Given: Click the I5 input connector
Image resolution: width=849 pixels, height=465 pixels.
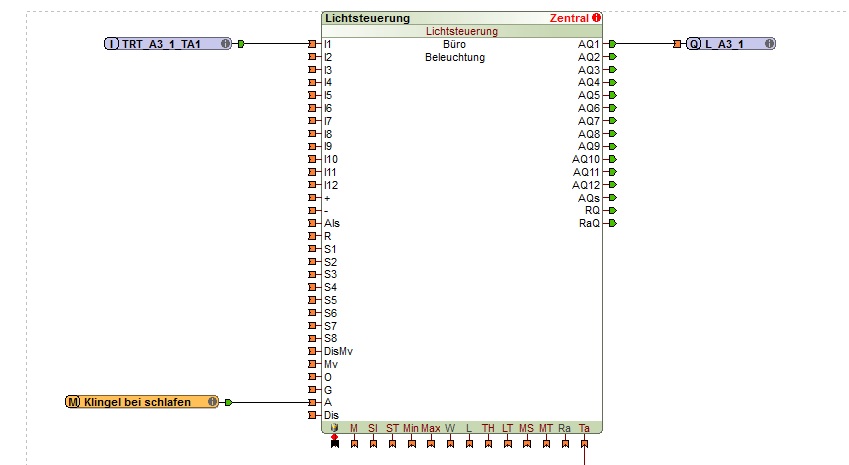Looking at the screenshot, I should [312, 95].
